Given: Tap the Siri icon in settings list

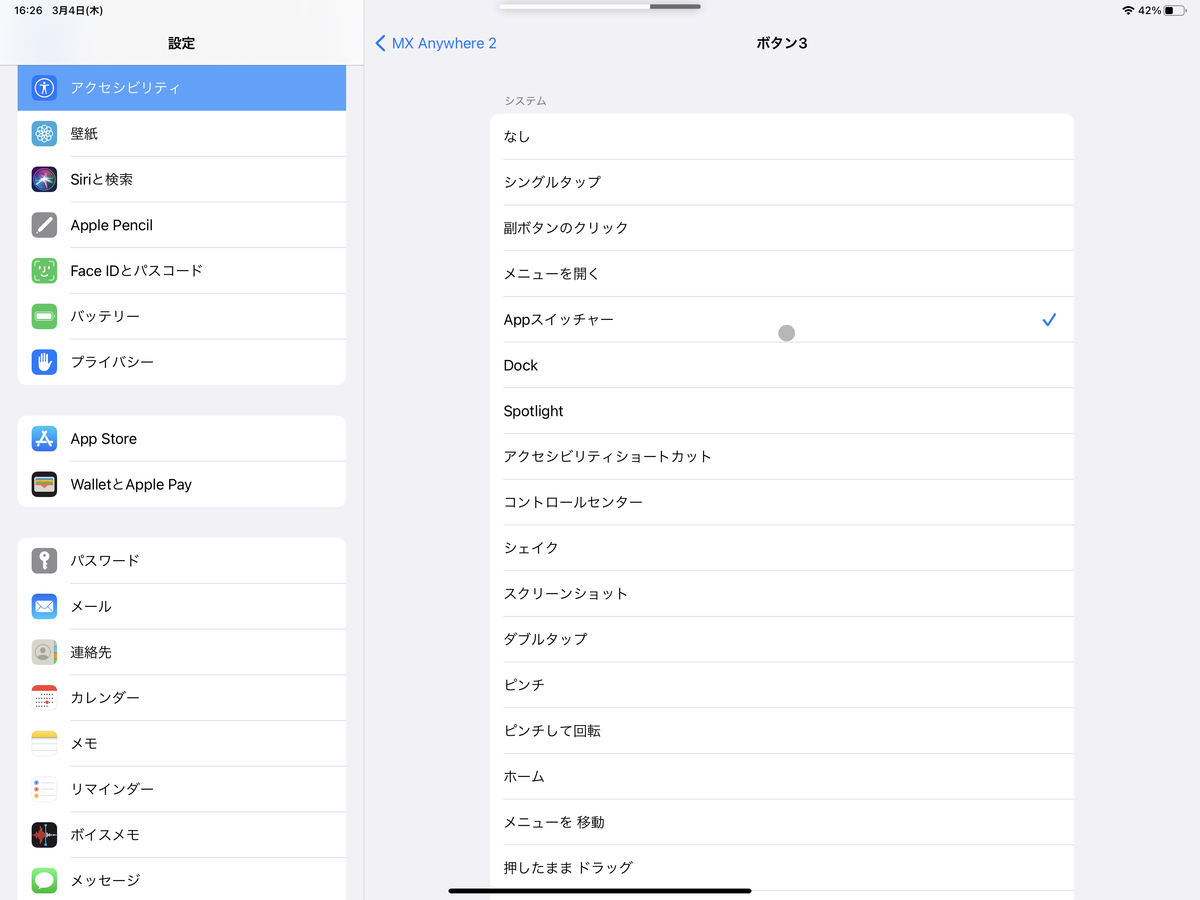Looking at the screenshot, I should click(x=44, y=180).
